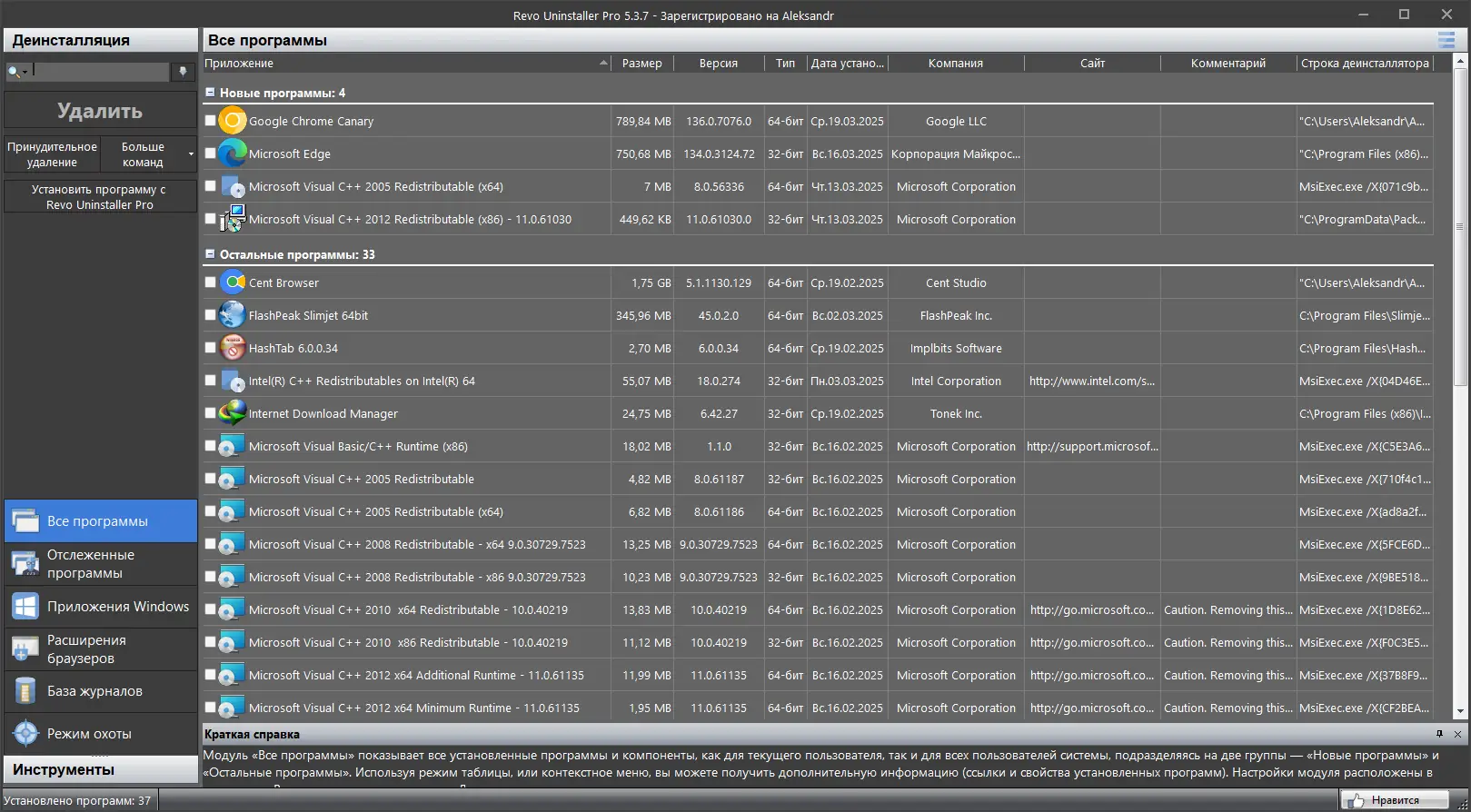1471x812 pixels.
Task: Sort by the Компания column header
Action: [x=956, y=64]
